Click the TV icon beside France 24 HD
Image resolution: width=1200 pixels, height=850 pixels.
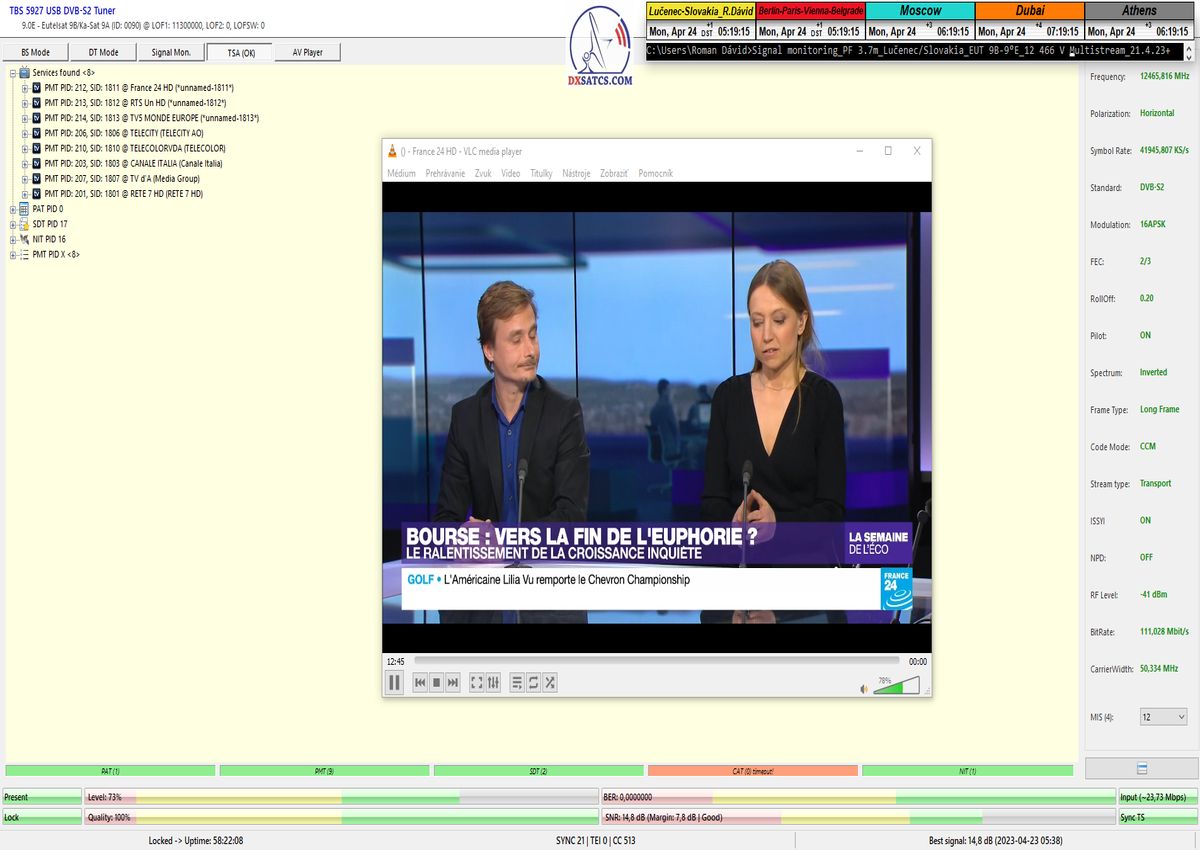point(37,88)
